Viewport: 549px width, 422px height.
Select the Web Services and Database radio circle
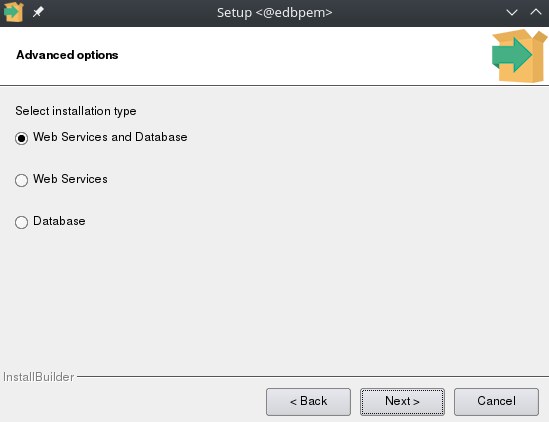tap(21, 138)
